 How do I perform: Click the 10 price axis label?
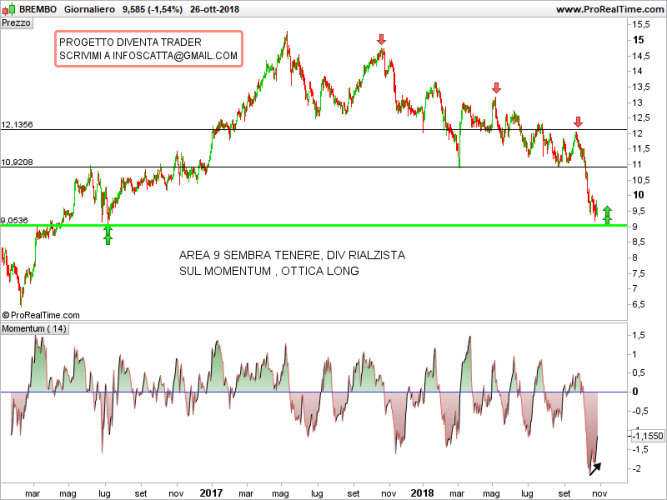point(638,195)
